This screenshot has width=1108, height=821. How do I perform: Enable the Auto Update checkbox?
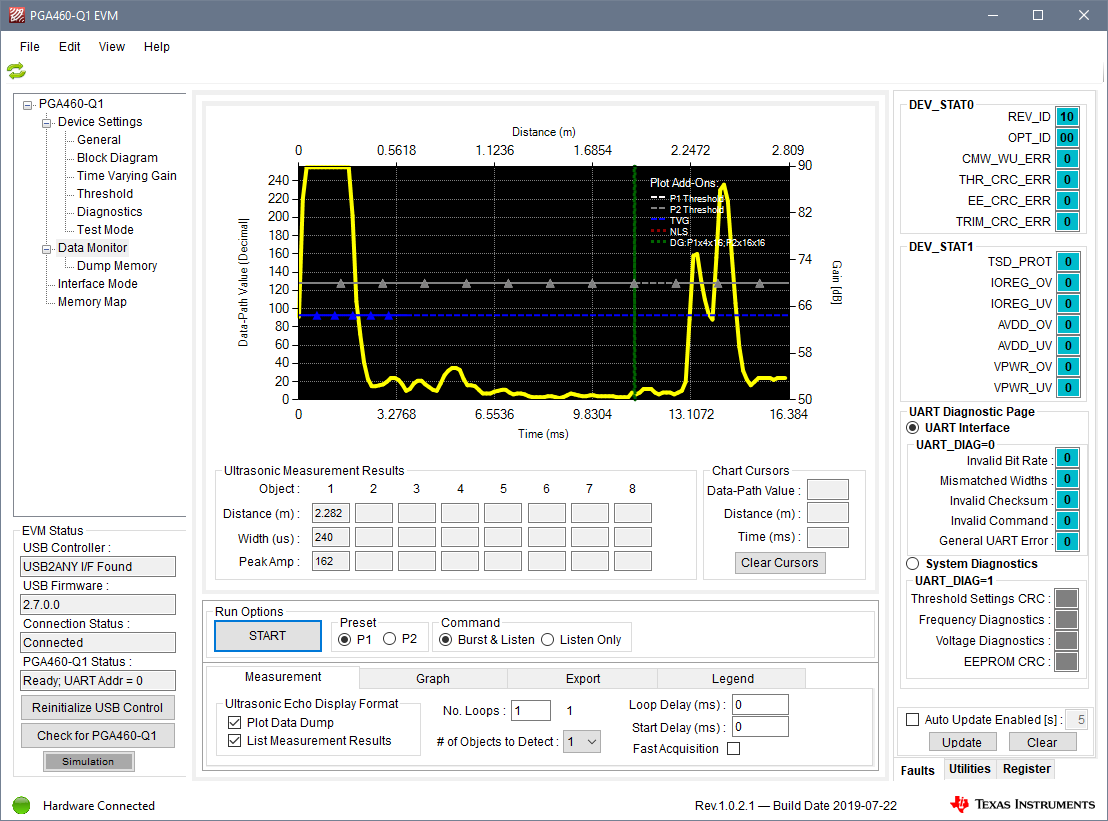click(x=913, y=719)
